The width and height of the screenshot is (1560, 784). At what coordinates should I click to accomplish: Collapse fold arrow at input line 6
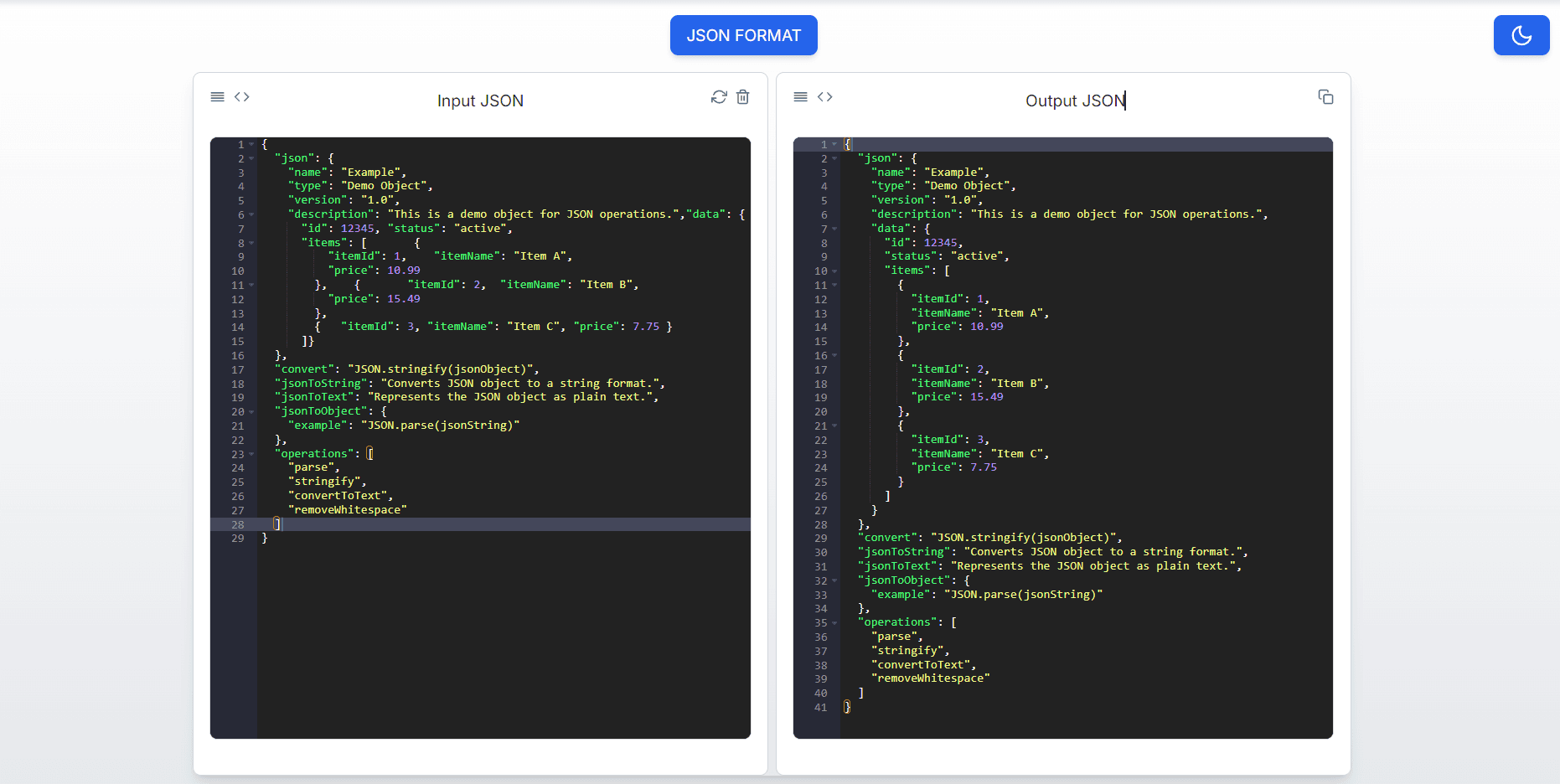(251, 214)
